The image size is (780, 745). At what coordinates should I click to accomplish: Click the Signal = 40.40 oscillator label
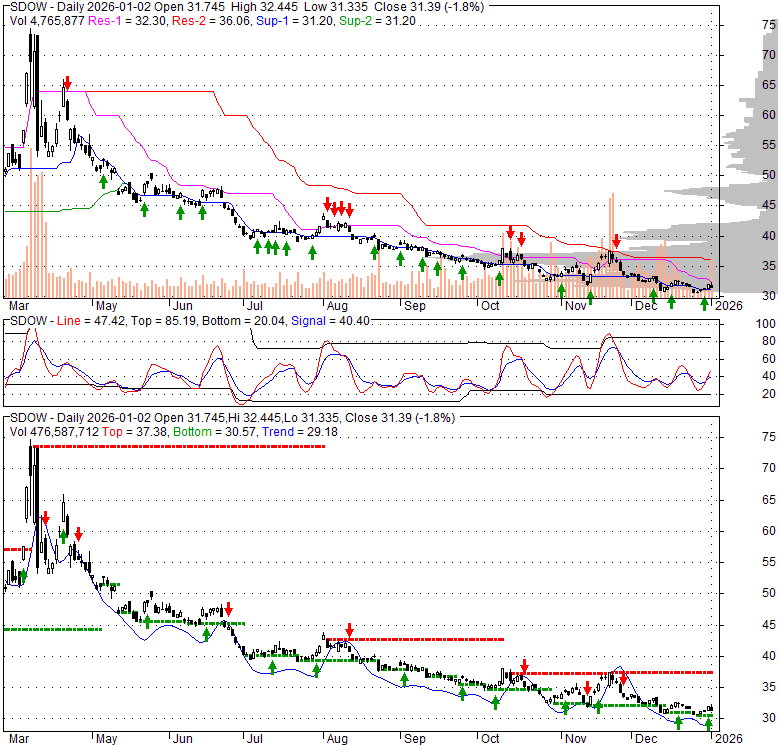pyautogui.click(x=330, y=321)
